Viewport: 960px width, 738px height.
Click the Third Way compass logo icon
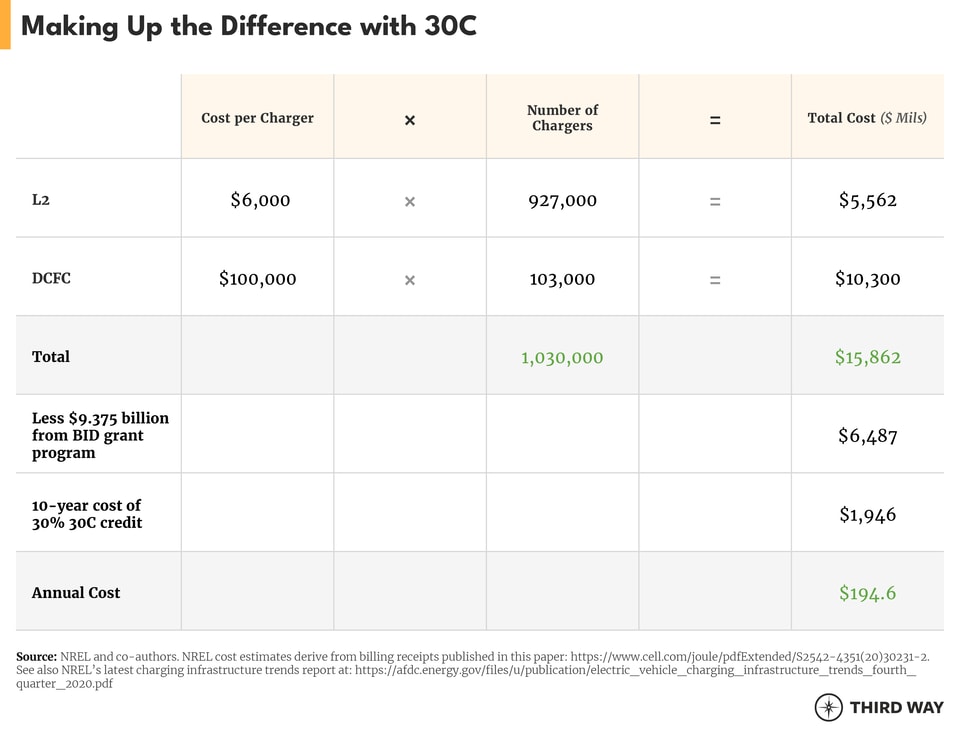coord(828,708)
